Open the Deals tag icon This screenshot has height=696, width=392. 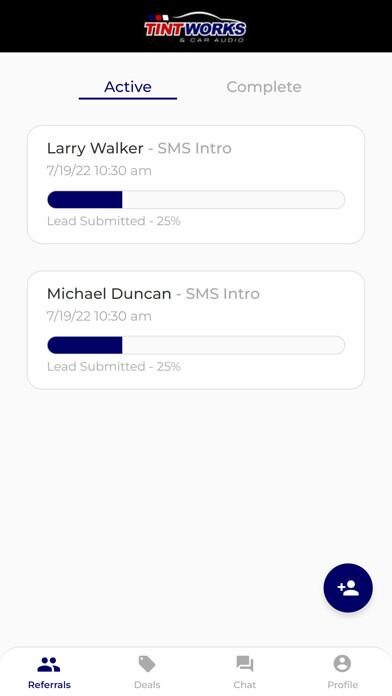[x=147, y=664]
